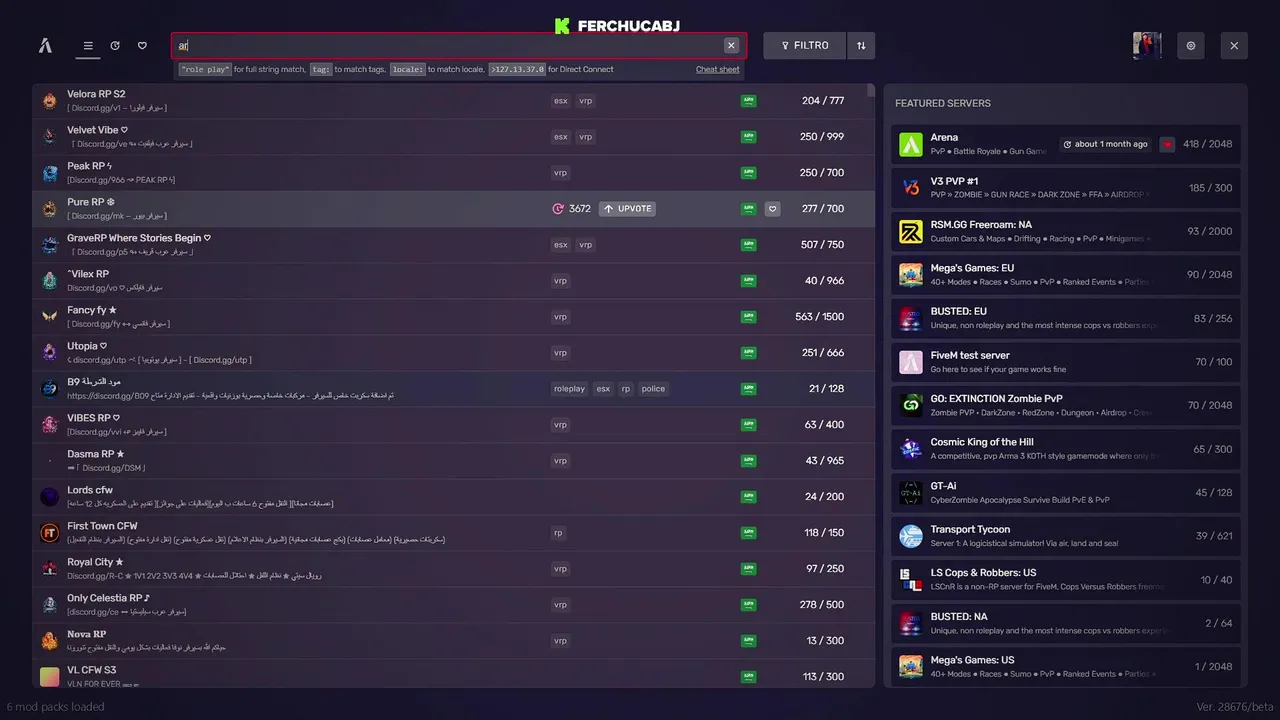
Task: Open the Cheat sheet link
Action: click(x=718, y=69)
